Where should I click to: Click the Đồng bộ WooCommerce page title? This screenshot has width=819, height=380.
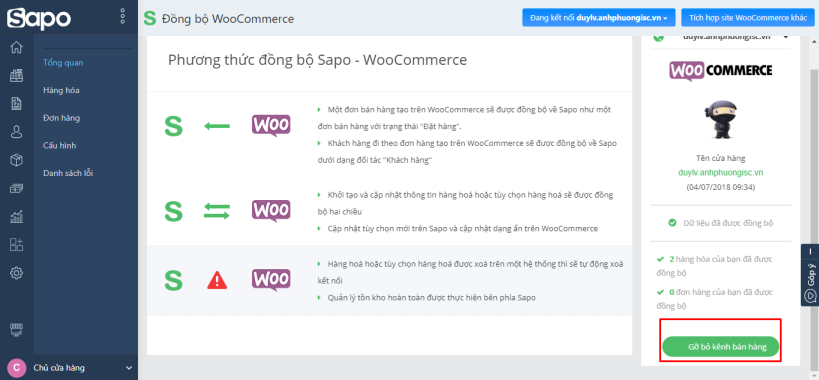[228, 19]
